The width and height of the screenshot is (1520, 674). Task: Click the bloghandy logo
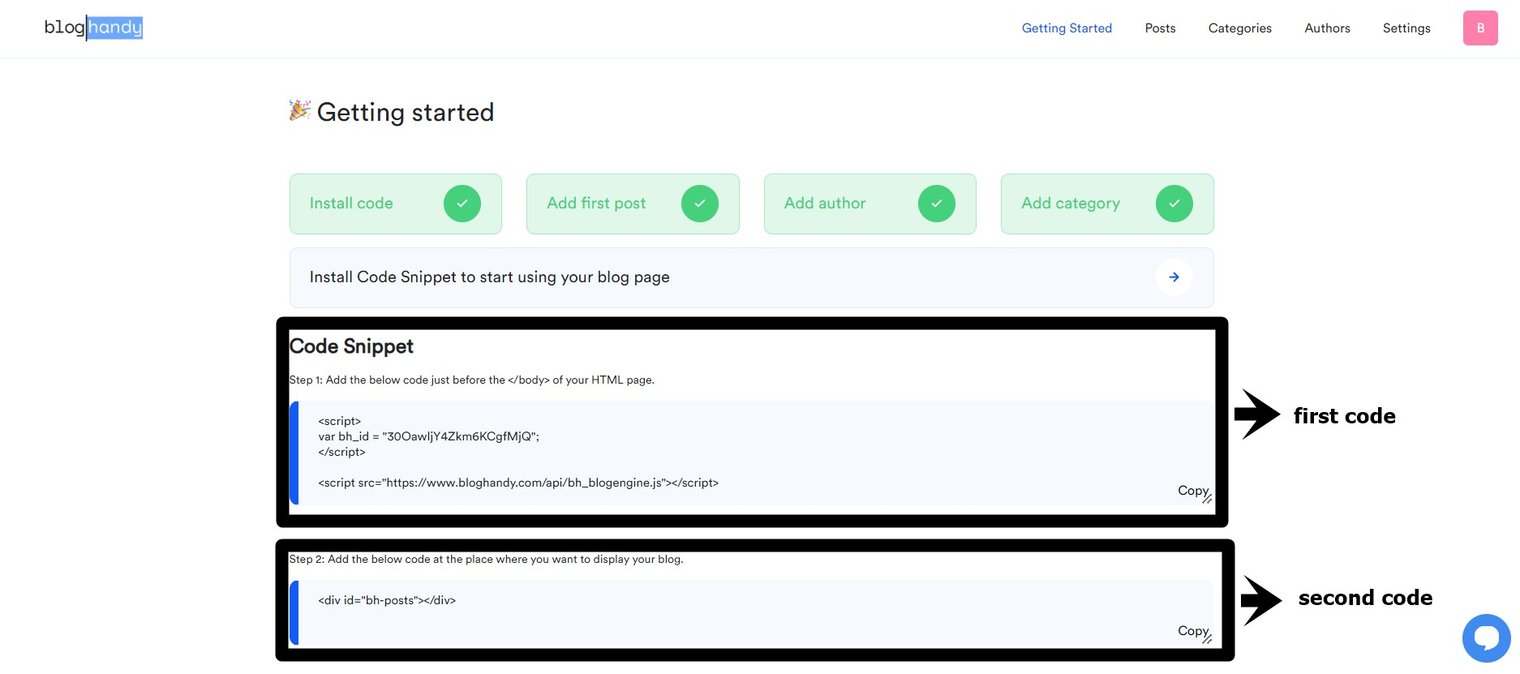tap(93, 28)
